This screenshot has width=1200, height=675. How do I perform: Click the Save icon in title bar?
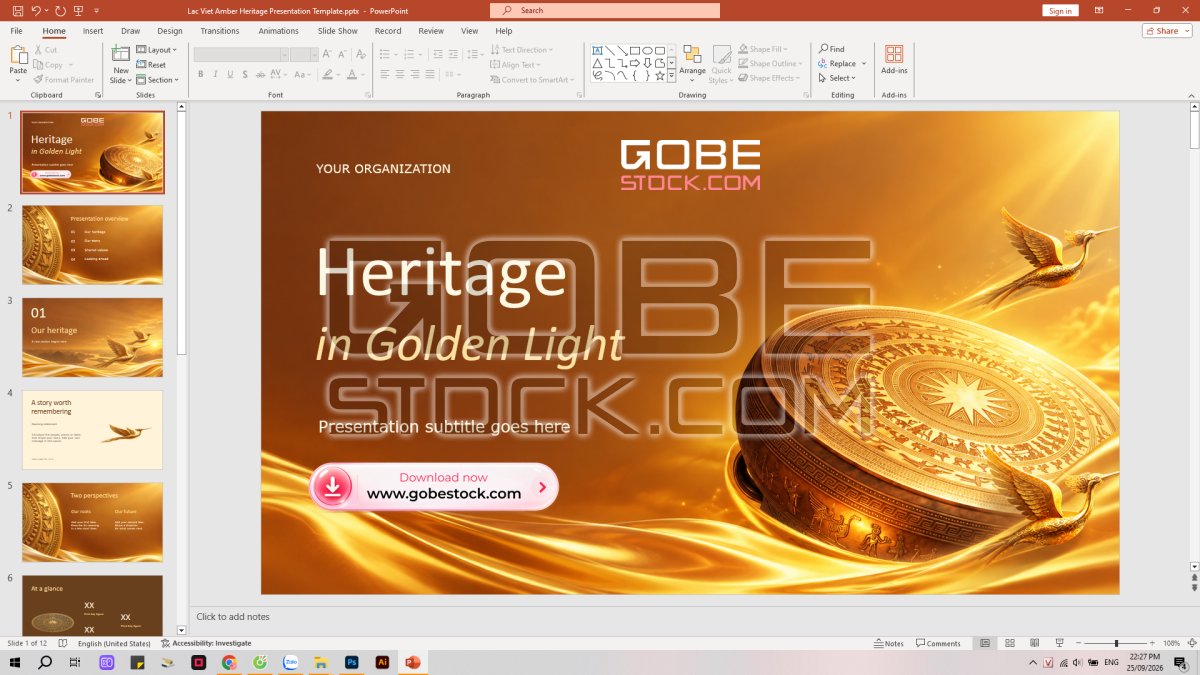(x=17, y=10)
